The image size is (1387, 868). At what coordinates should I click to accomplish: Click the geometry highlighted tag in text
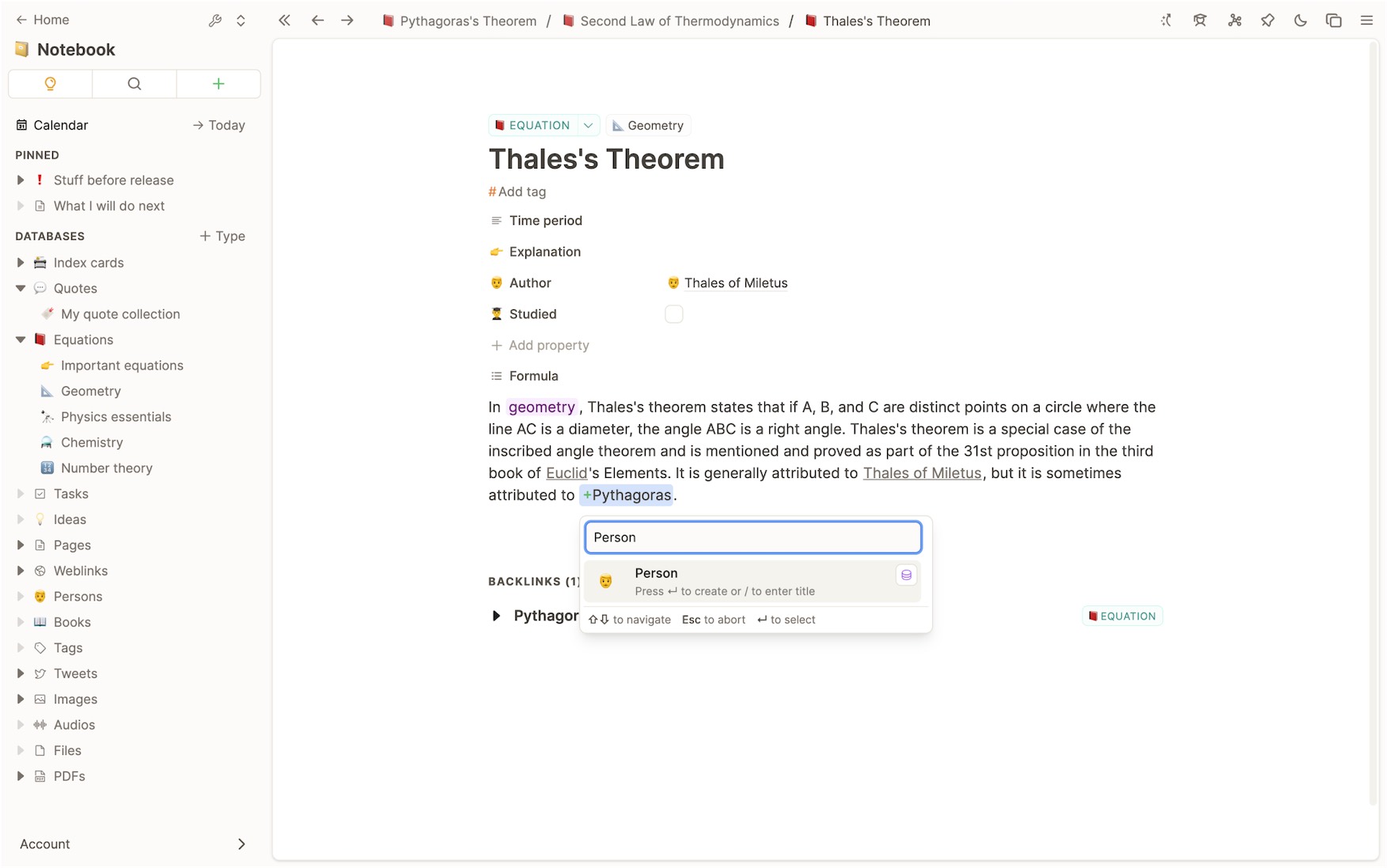(x=542, y=407)
